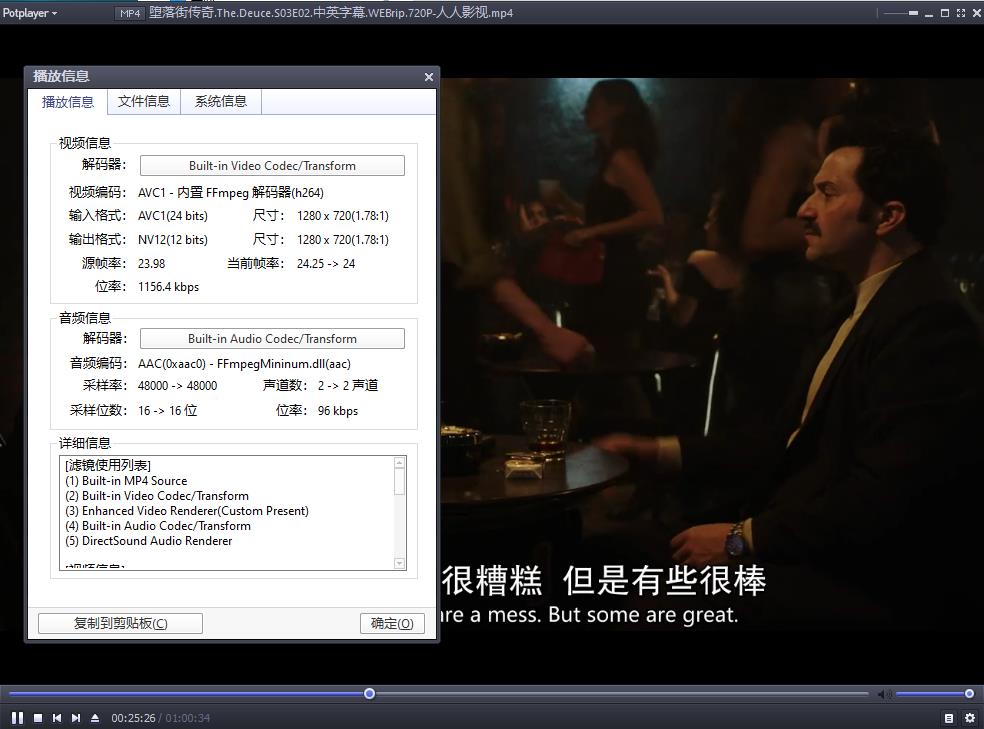The height and width of the screenshot is (729, 984).
Task: Click the sample rate 48000 -> 48000 value
Action: pyautogui.click(x=178, y=385)
